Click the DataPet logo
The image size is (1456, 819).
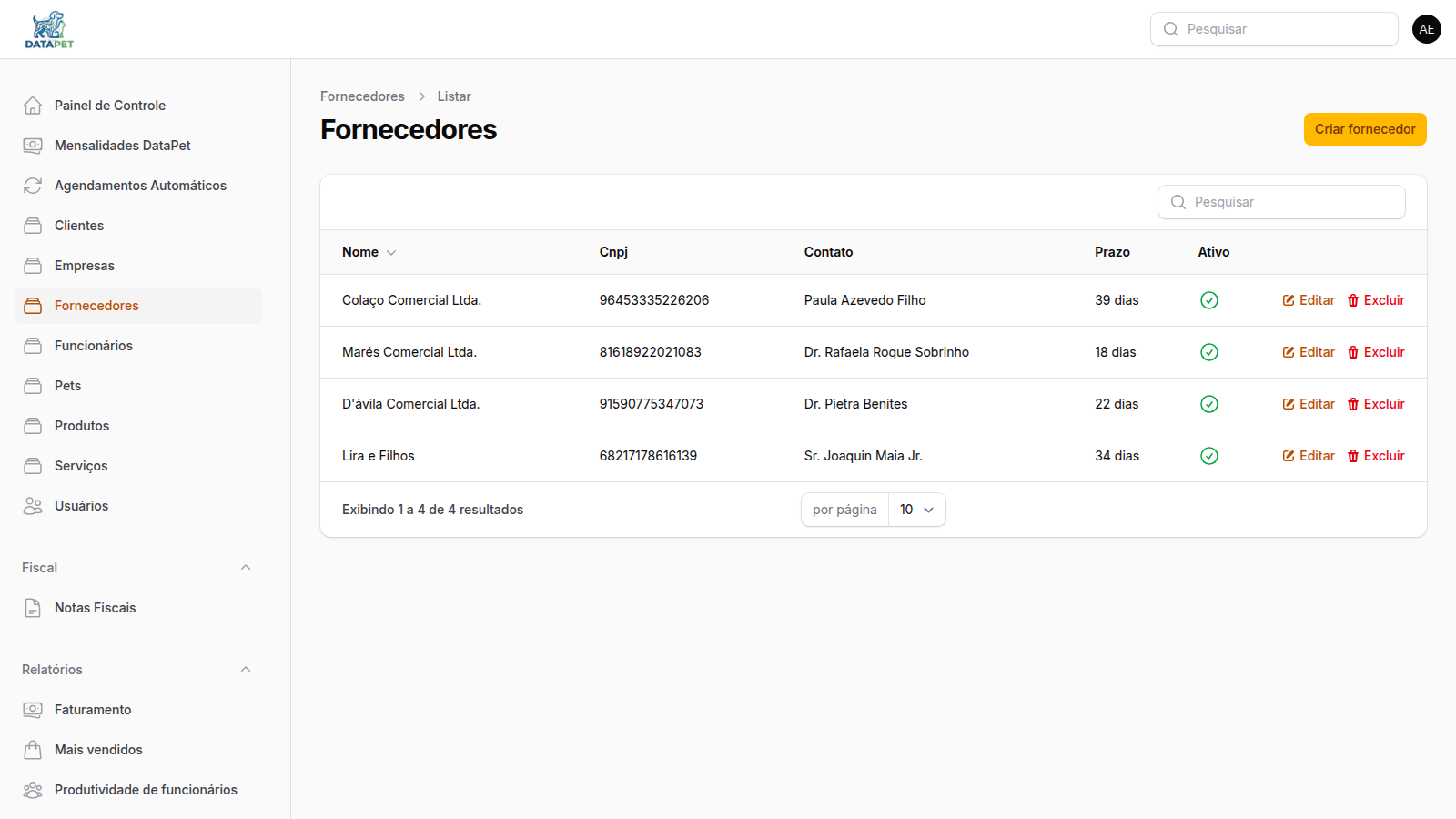point(49,29)
